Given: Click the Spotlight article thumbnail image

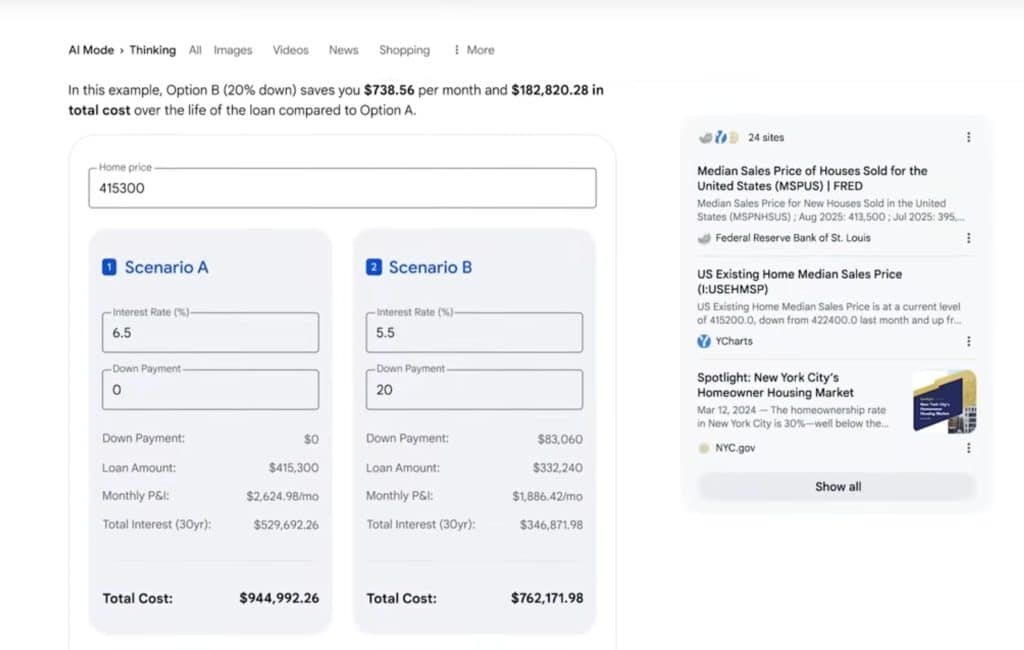Looking at the screenshot, I should [944, 403].
